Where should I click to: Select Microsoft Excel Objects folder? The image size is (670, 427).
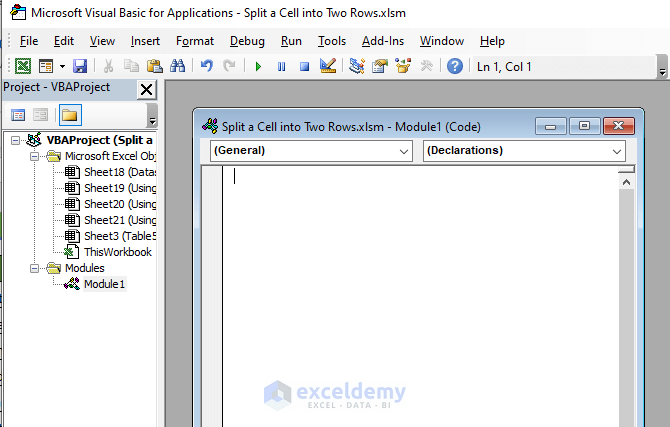point(110,156)
